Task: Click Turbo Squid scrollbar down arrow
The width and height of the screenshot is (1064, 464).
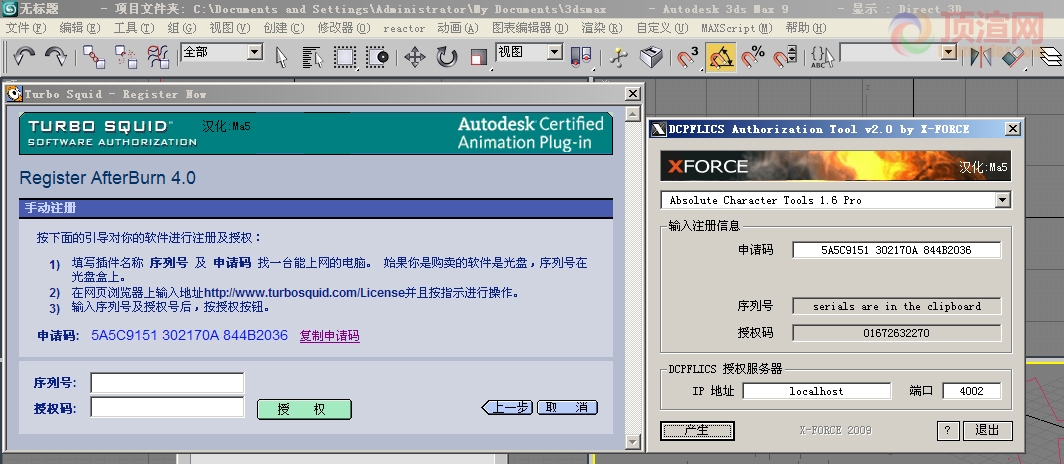Action: click(x=632, y=442)
